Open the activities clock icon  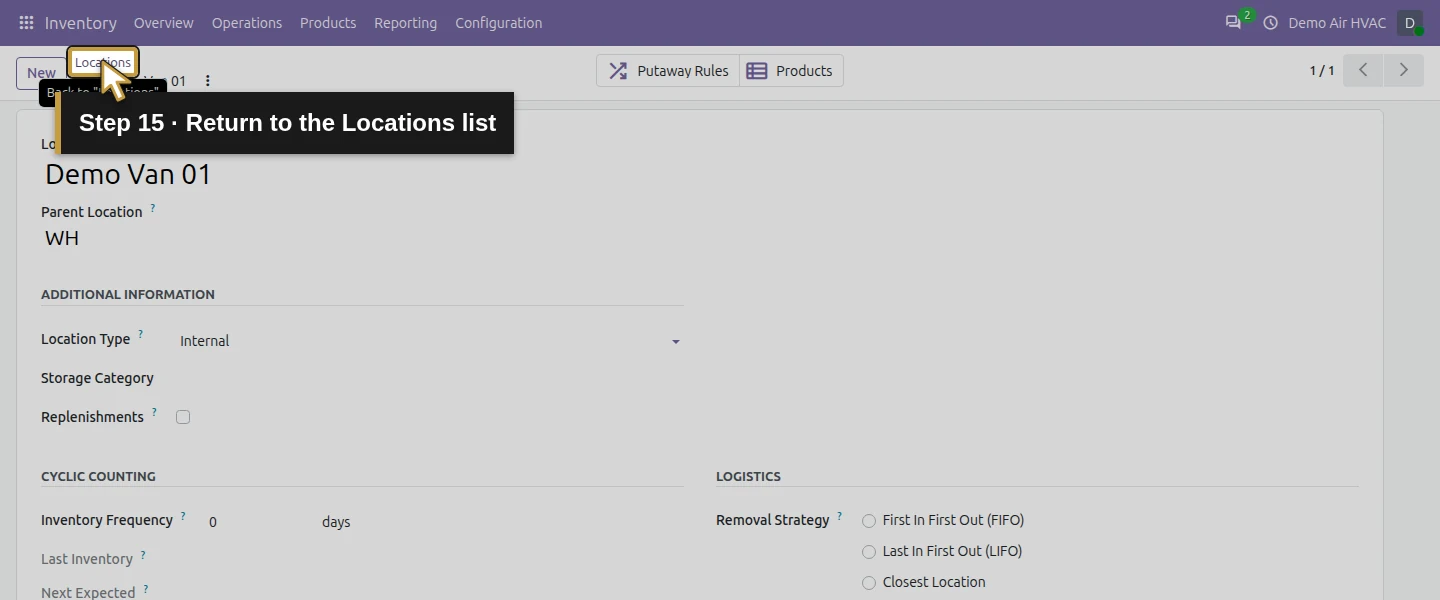coord(1270,22)
